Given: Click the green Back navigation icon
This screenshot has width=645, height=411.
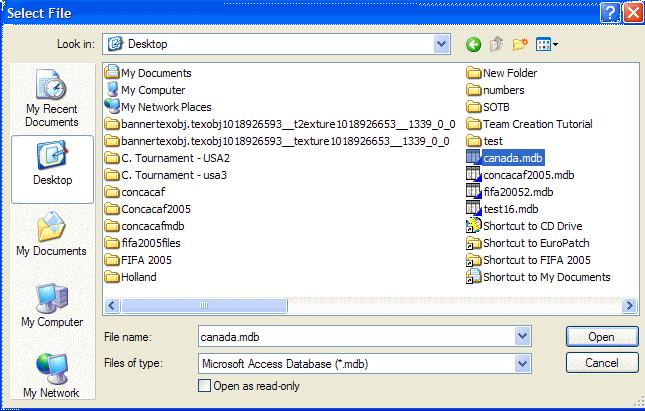Looking at the screenshot, I should point(473,44).
